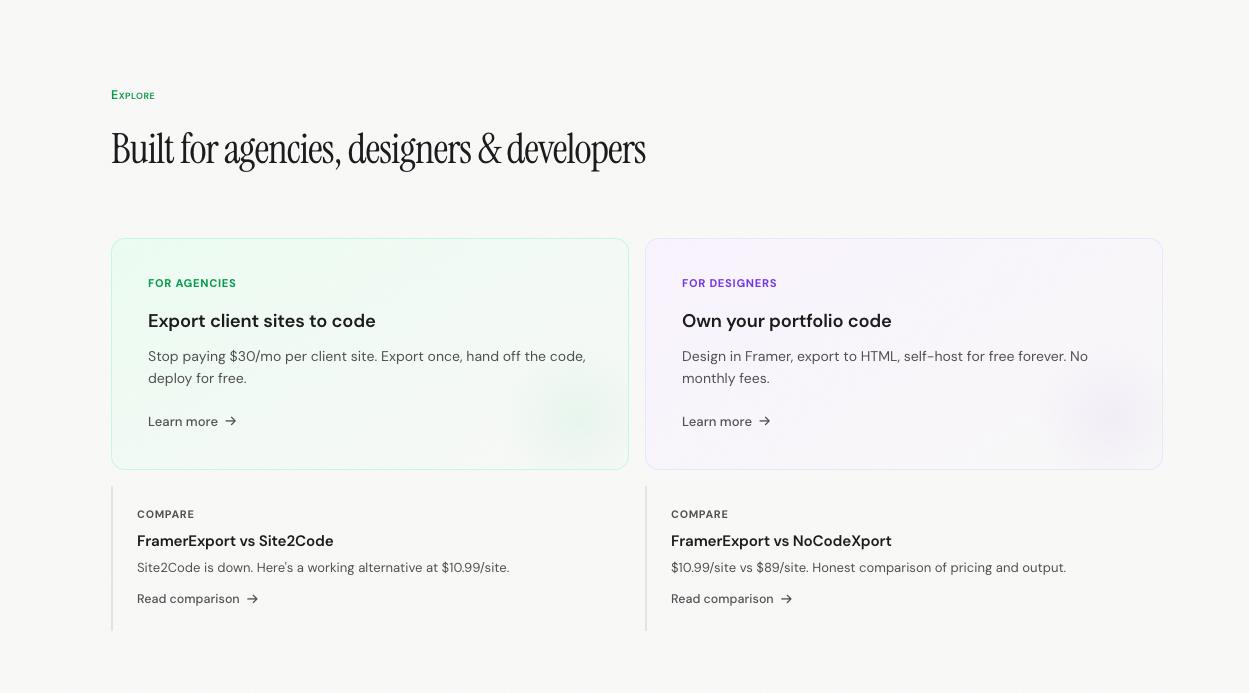This screenshot has height=693, width=1249.
Task: Click the FramerExport vs Site2Code title
Action: coord(235,541)
